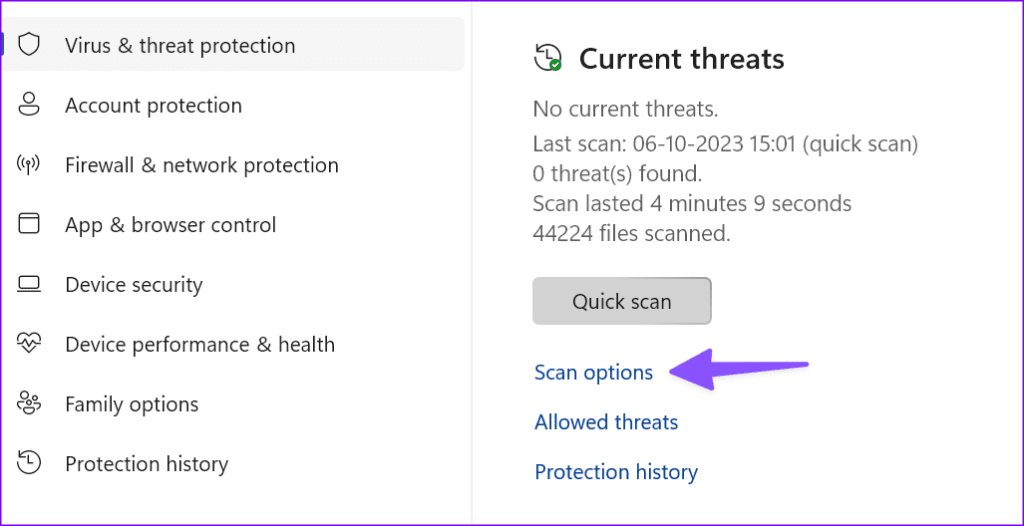Image resolution: width=1024 pixels, height=526 pixels.
Task: Select Account protection in the sidebar
Action: pyautogui.click(x=153, y=106)
